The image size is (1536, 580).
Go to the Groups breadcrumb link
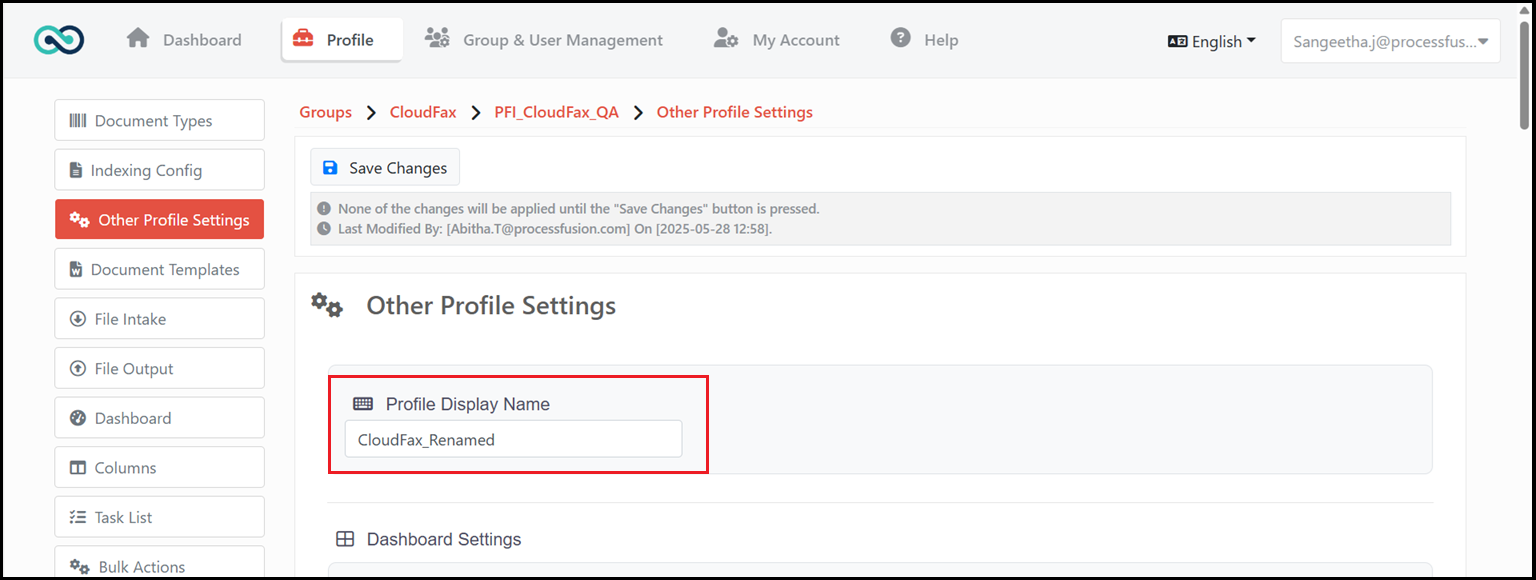326,112
